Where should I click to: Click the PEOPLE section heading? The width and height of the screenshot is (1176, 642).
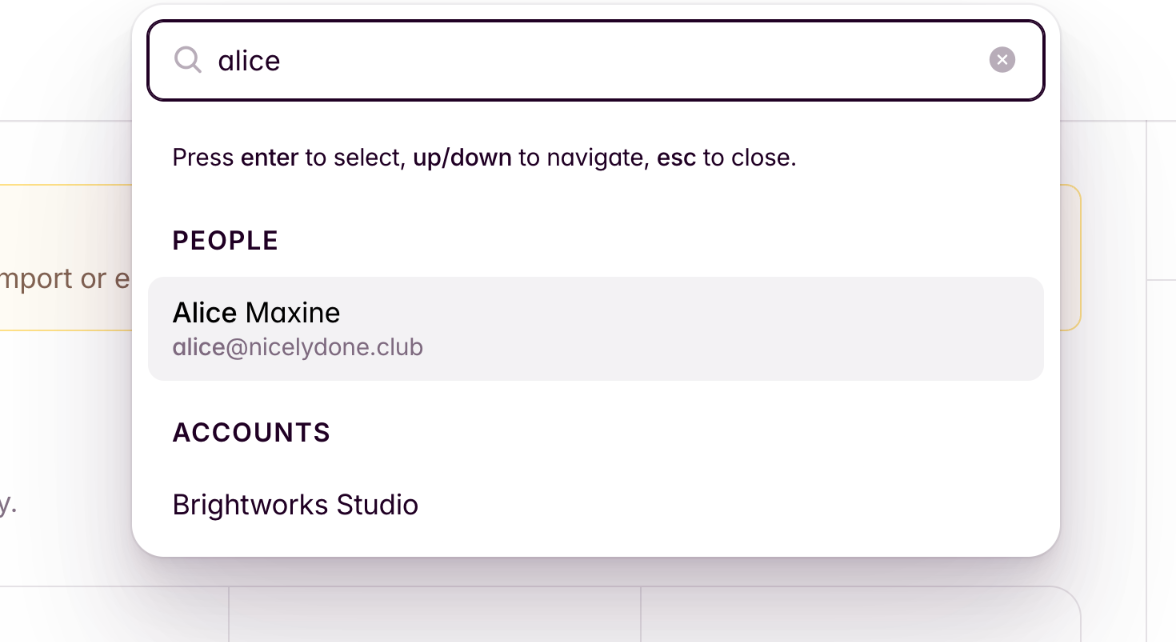click(x=225, y=241)
